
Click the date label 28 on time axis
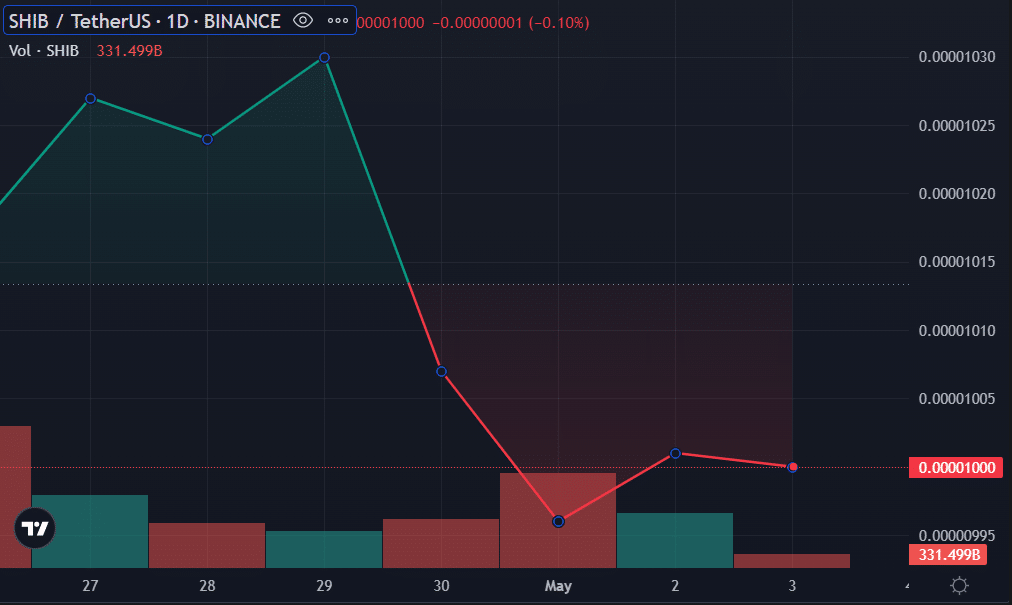point(207,586)
